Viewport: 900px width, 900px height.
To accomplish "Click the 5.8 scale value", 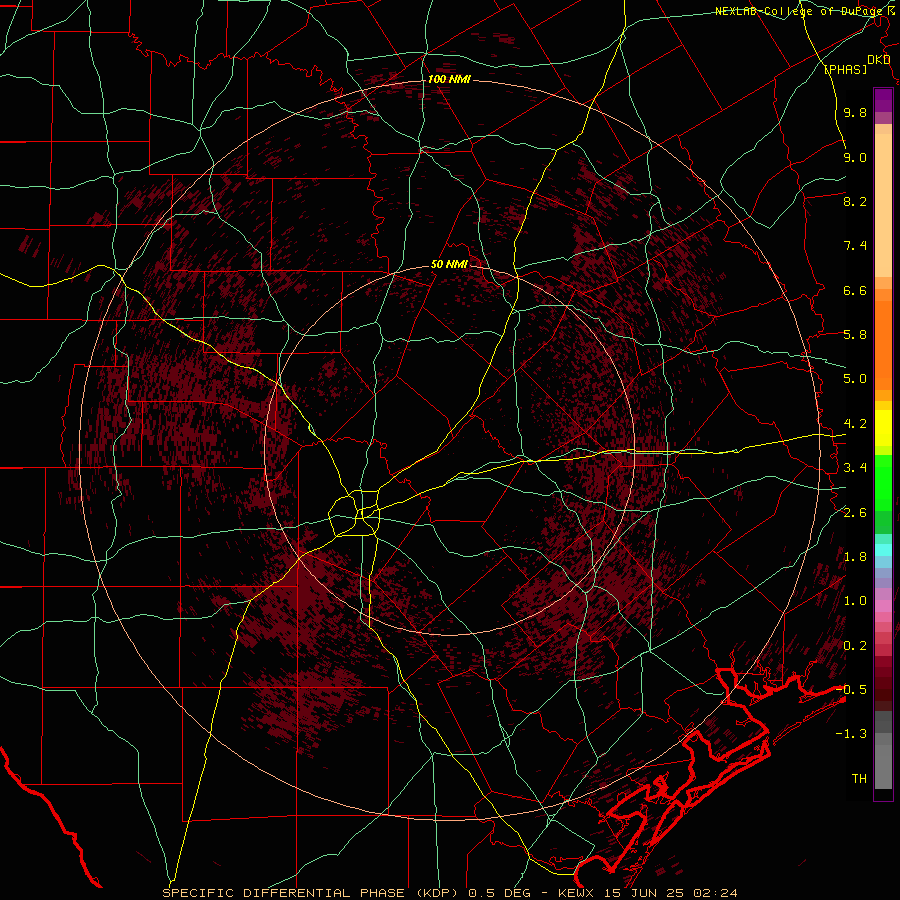I will 855,335.
